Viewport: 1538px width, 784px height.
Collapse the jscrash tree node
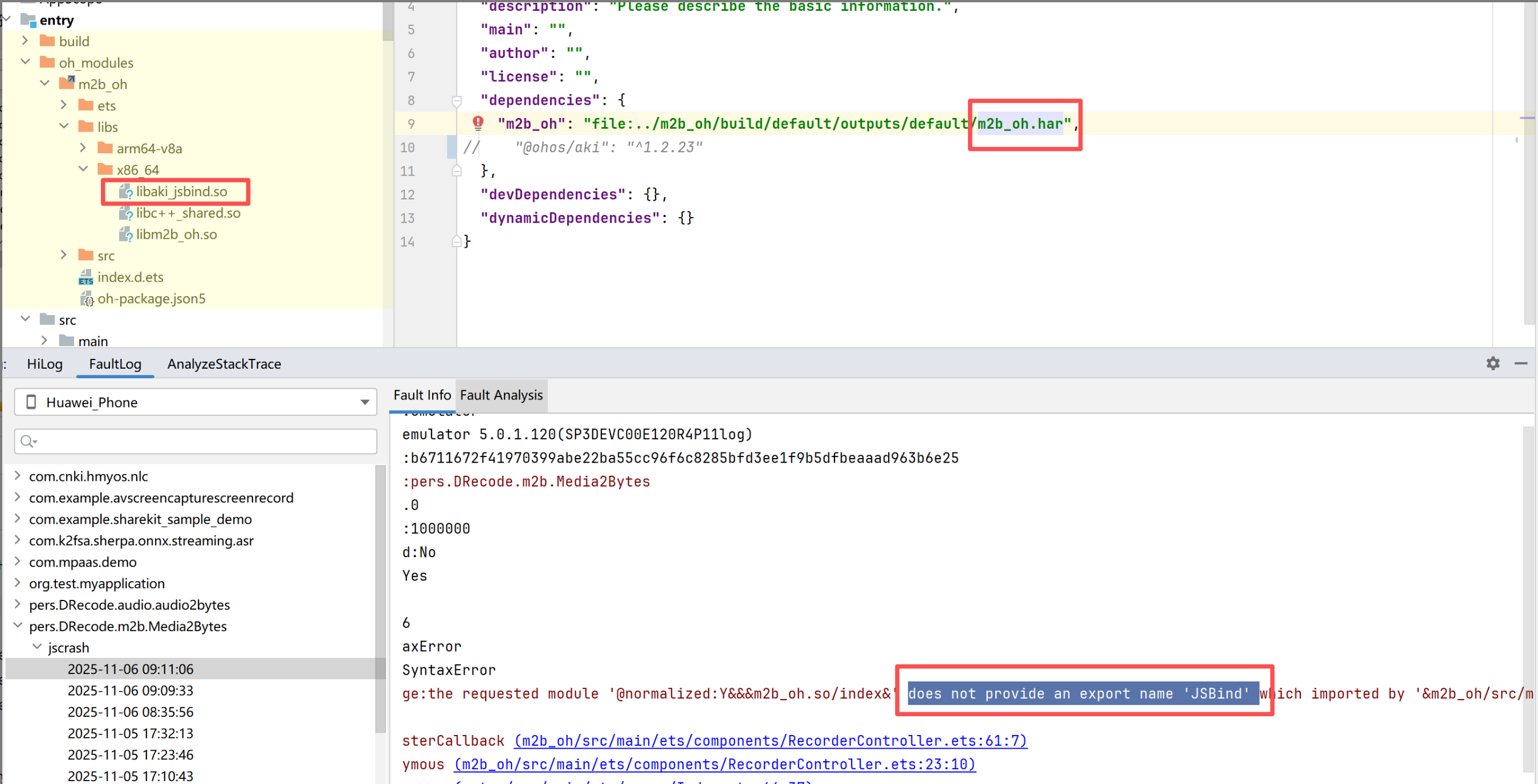[x=37, y=647]
